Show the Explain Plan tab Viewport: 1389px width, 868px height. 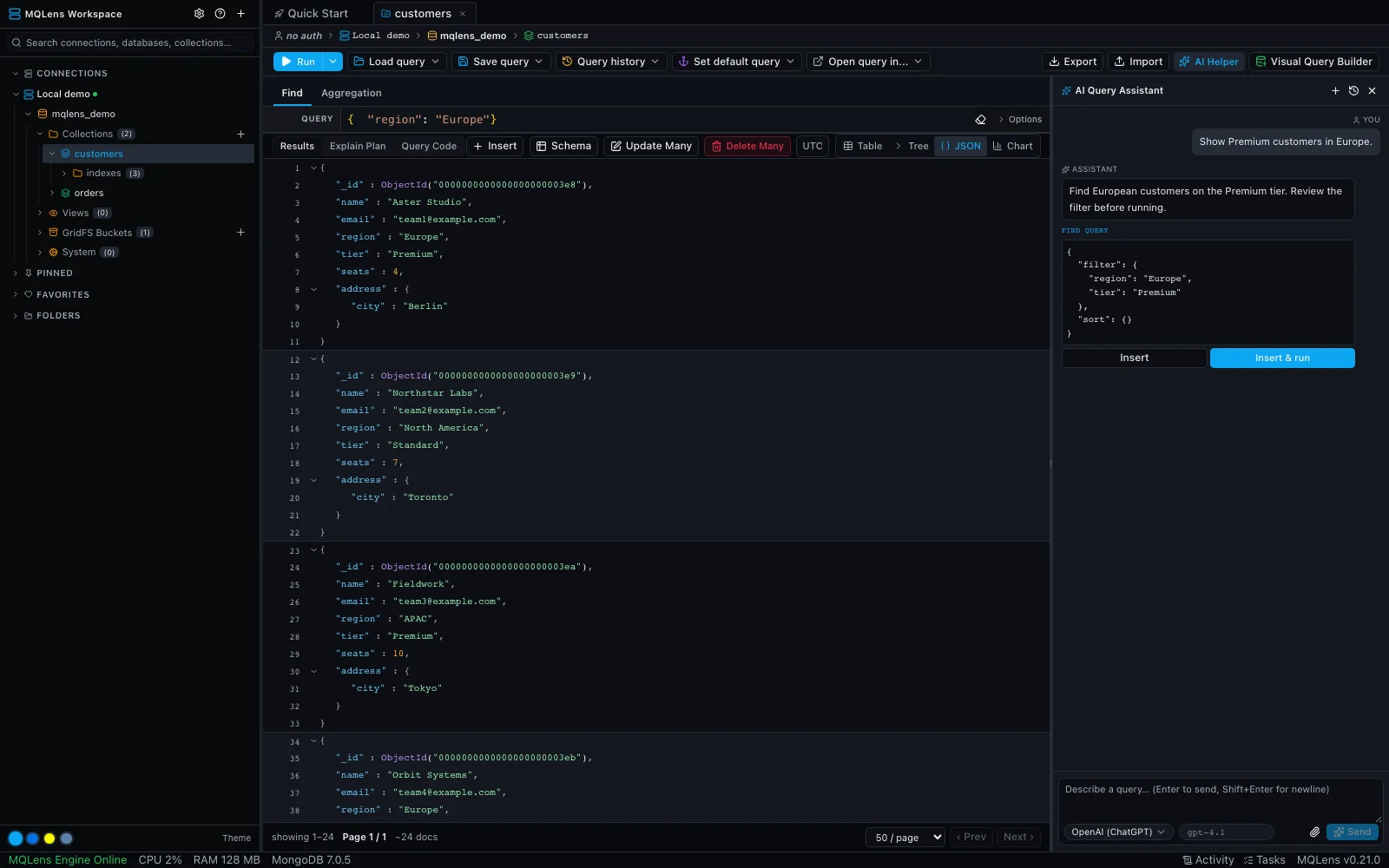point(358,146)
